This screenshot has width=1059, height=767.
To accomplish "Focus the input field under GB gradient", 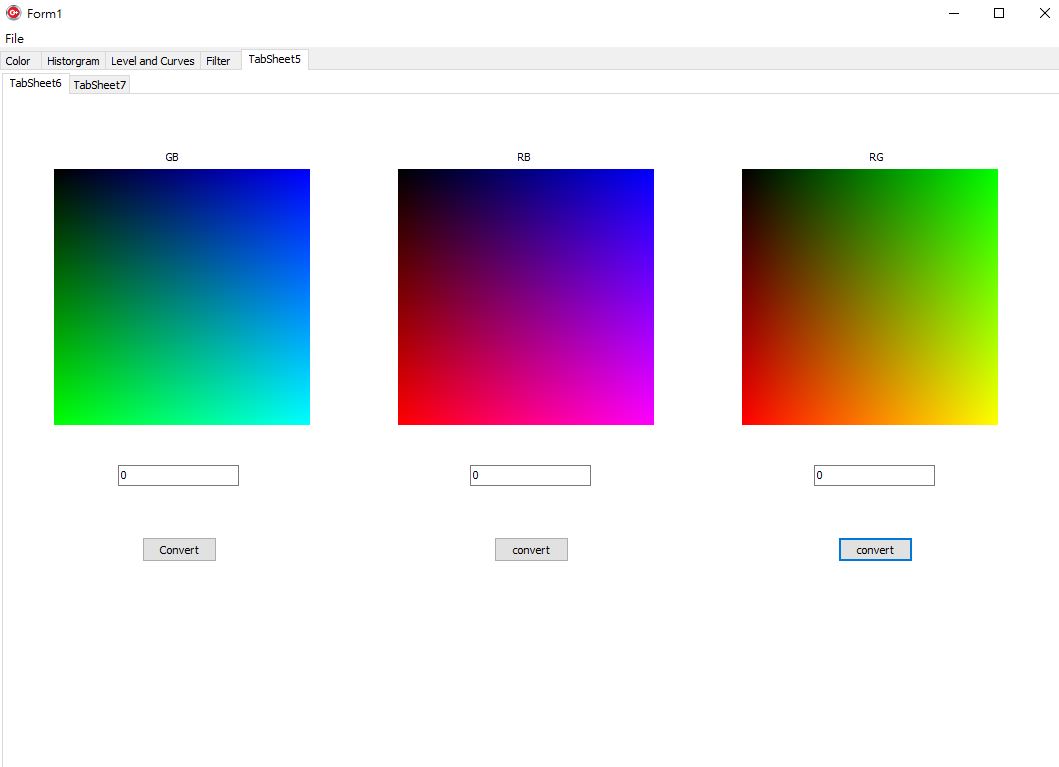I will coord(178,475).
